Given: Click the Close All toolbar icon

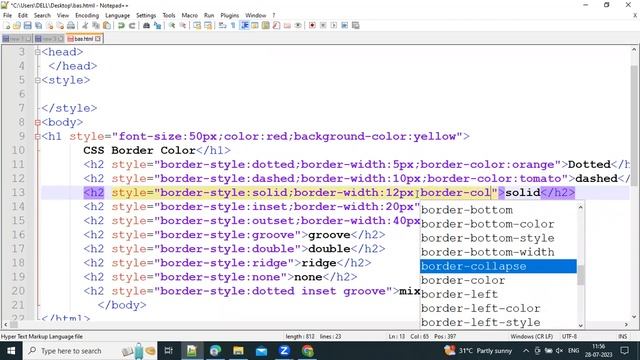Looking at the screenshot, I should point(60,25).
